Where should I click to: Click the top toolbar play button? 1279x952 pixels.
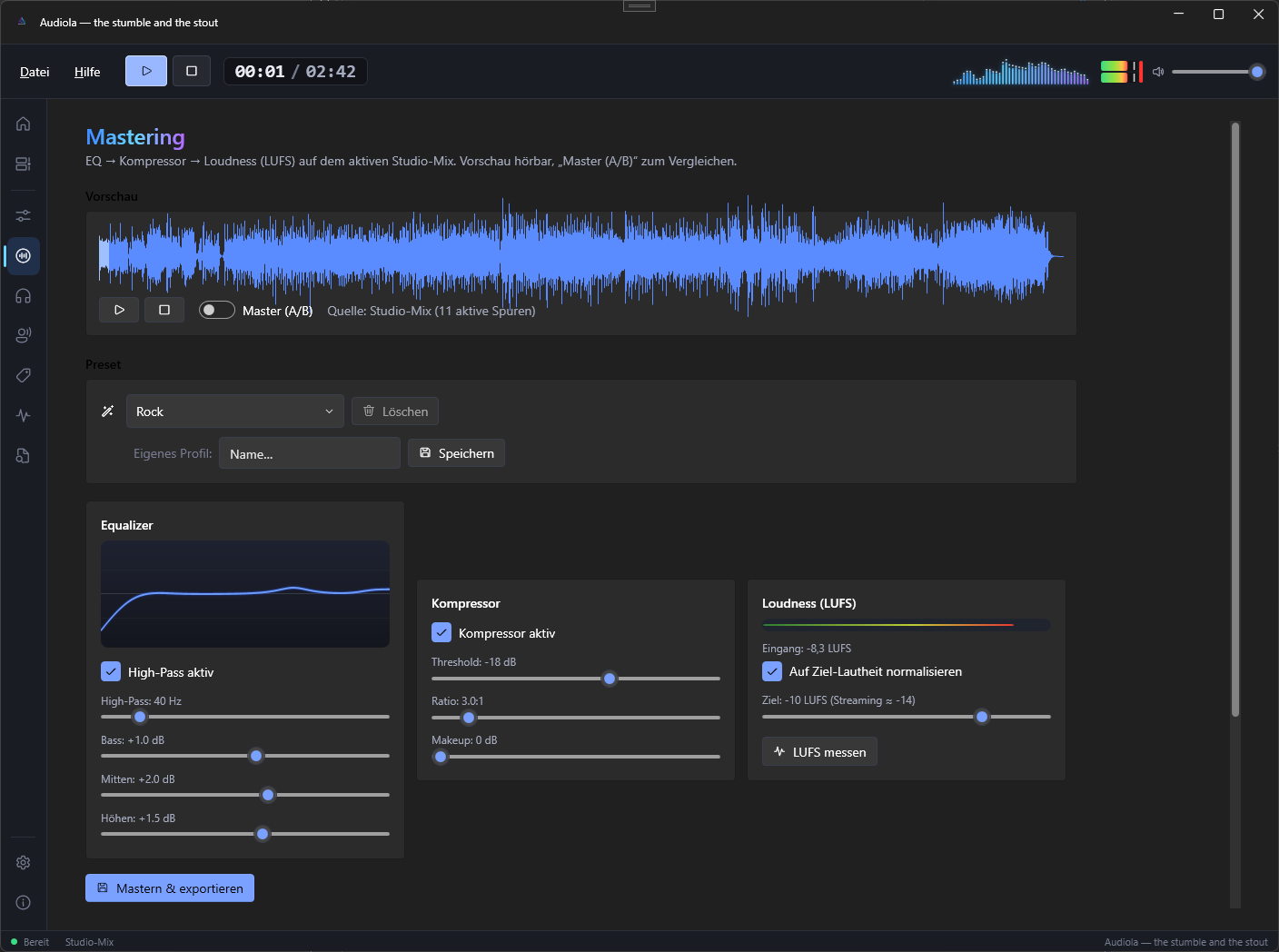tap(146, 71)
